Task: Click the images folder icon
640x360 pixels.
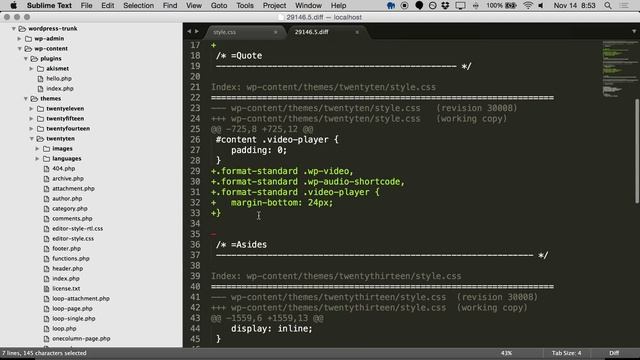Action: (x=47, y=149)
